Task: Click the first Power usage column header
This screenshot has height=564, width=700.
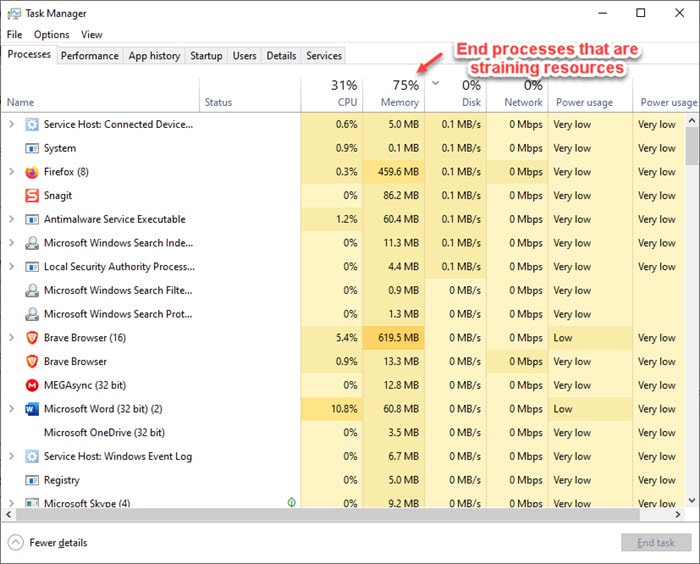Action: 590,94
